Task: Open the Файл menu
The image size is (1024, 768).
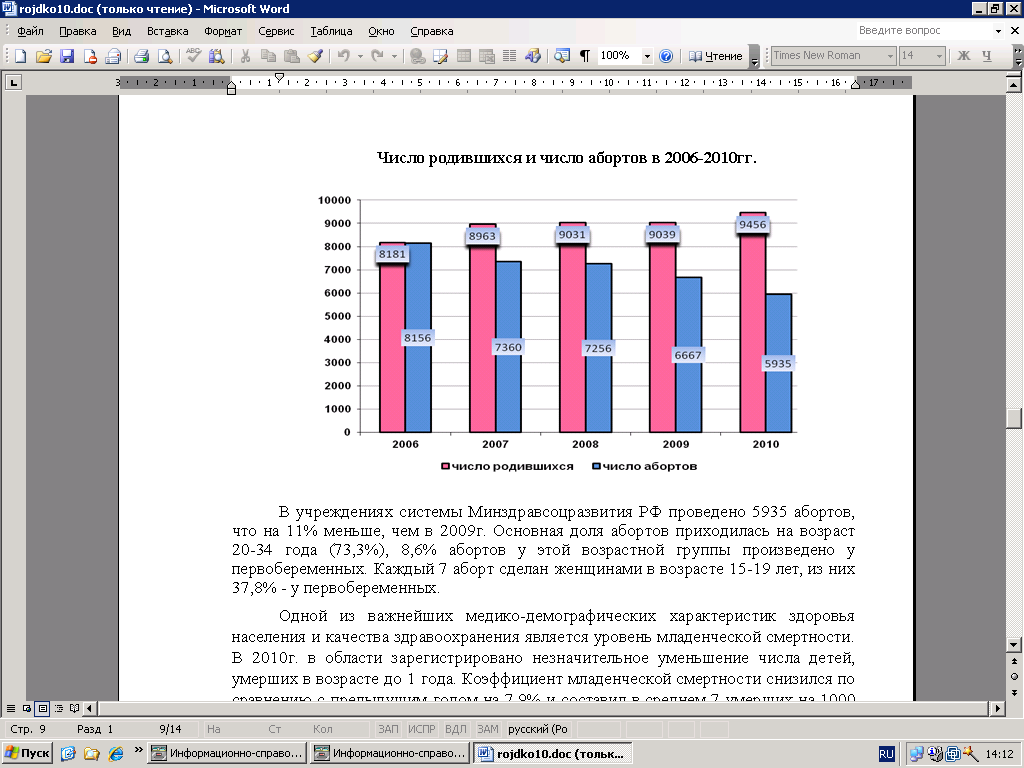Action: coord(30,31)
